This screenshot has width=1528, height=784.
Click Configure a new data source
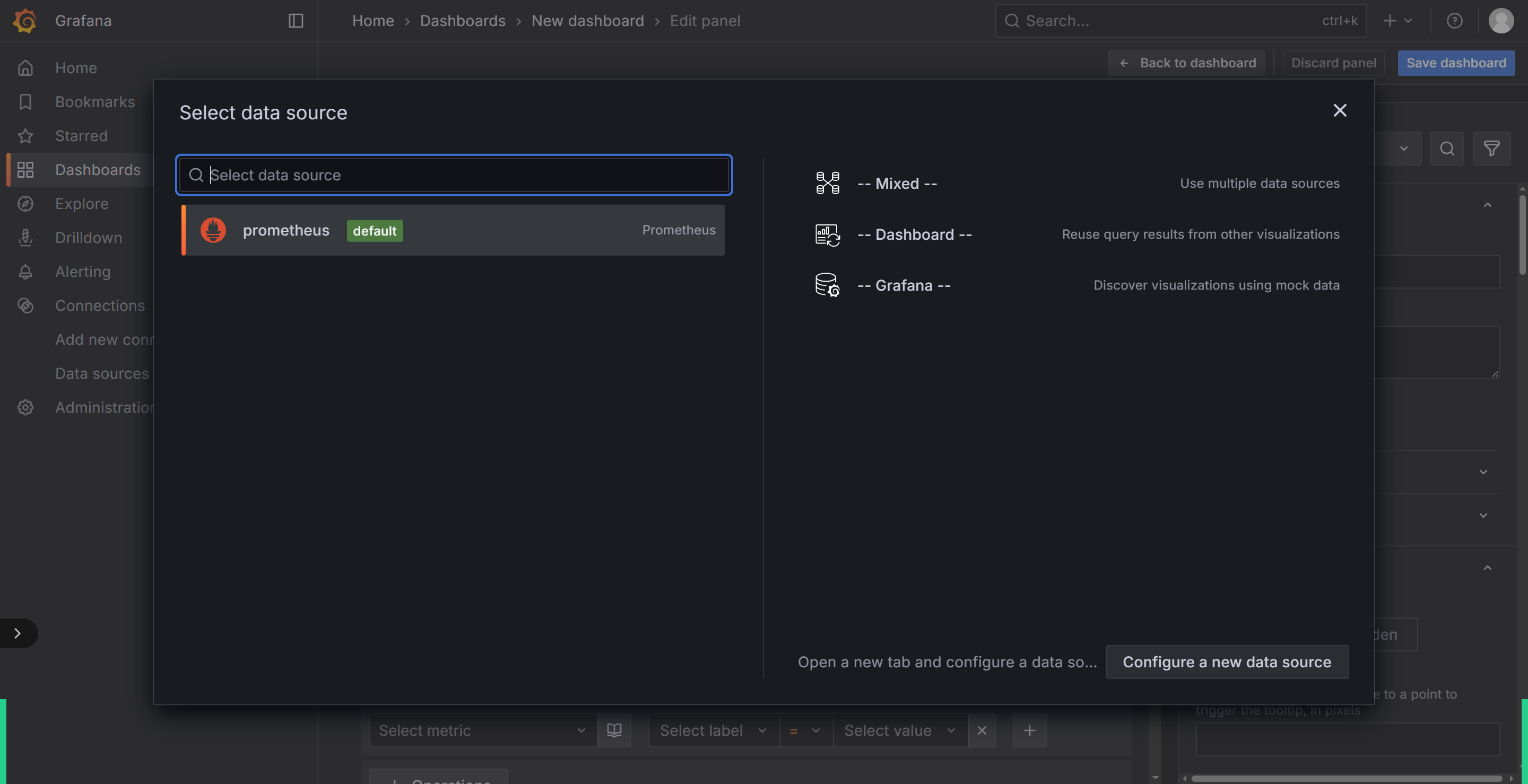[1227, 662]
